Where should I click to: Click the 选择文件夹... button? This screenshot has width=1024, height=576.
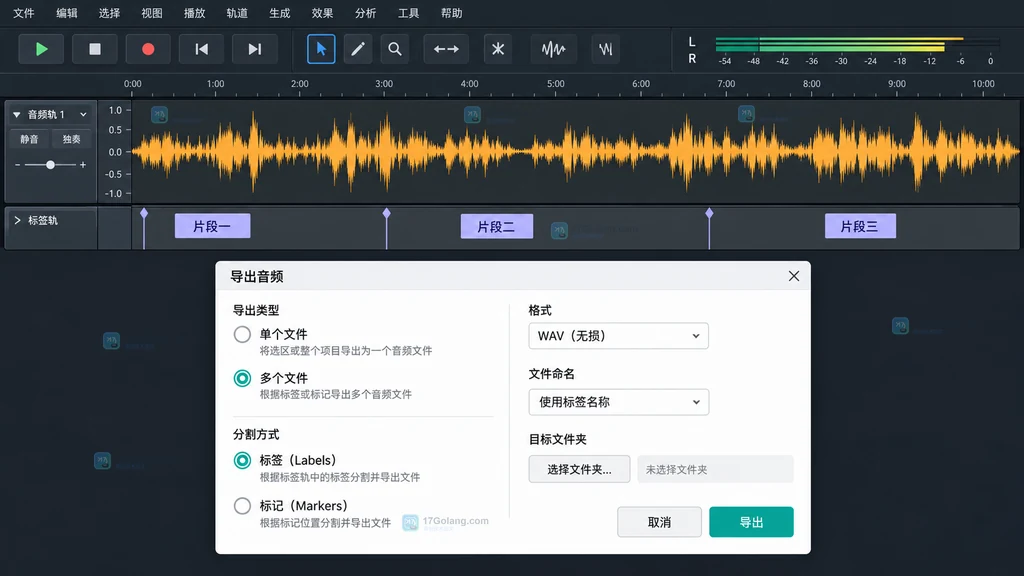coord(579,469)
